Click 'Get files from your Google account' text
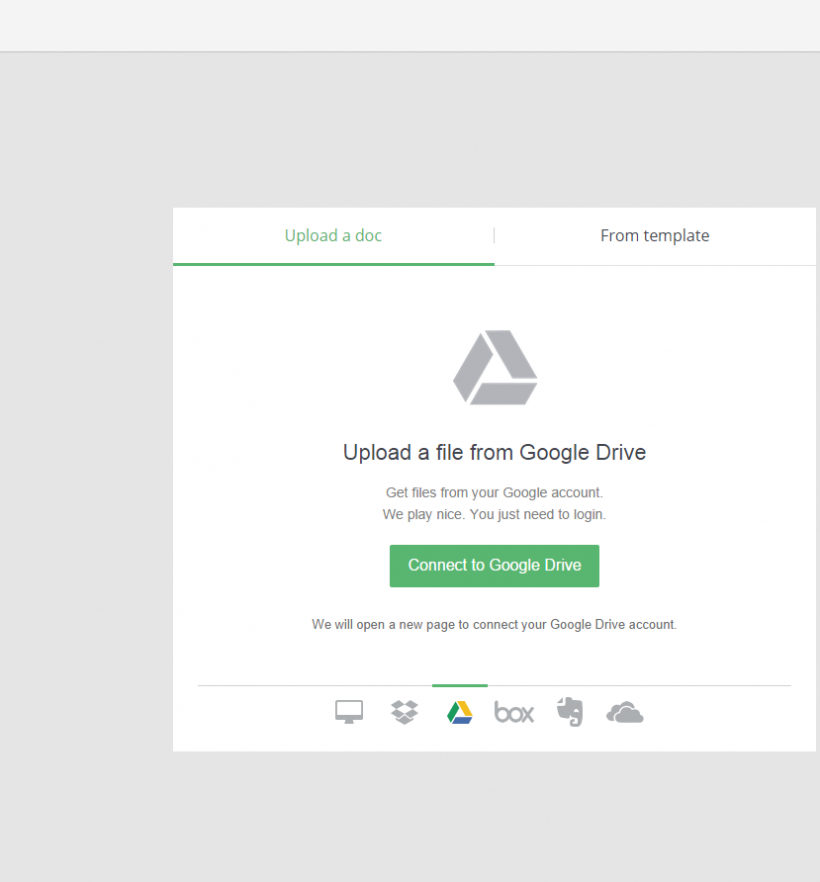The height and width of the screenshot is (882, 820). click(494, 492)
